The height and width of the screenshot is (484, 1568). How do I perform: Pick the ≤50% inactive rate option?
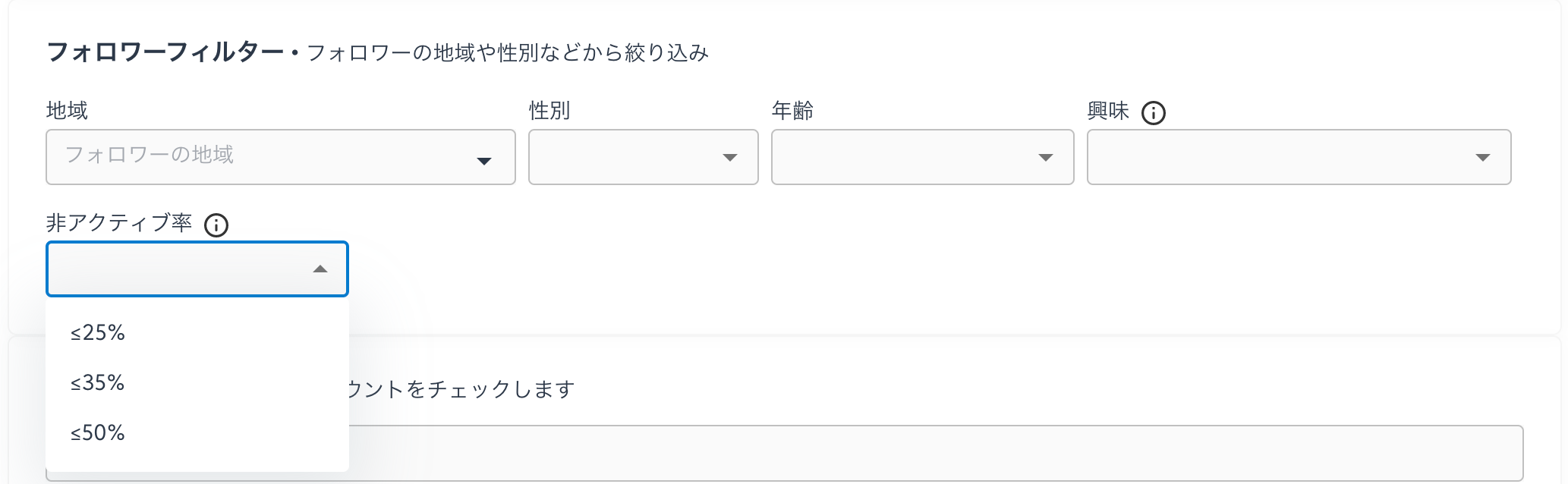click(x=98, y=432)
